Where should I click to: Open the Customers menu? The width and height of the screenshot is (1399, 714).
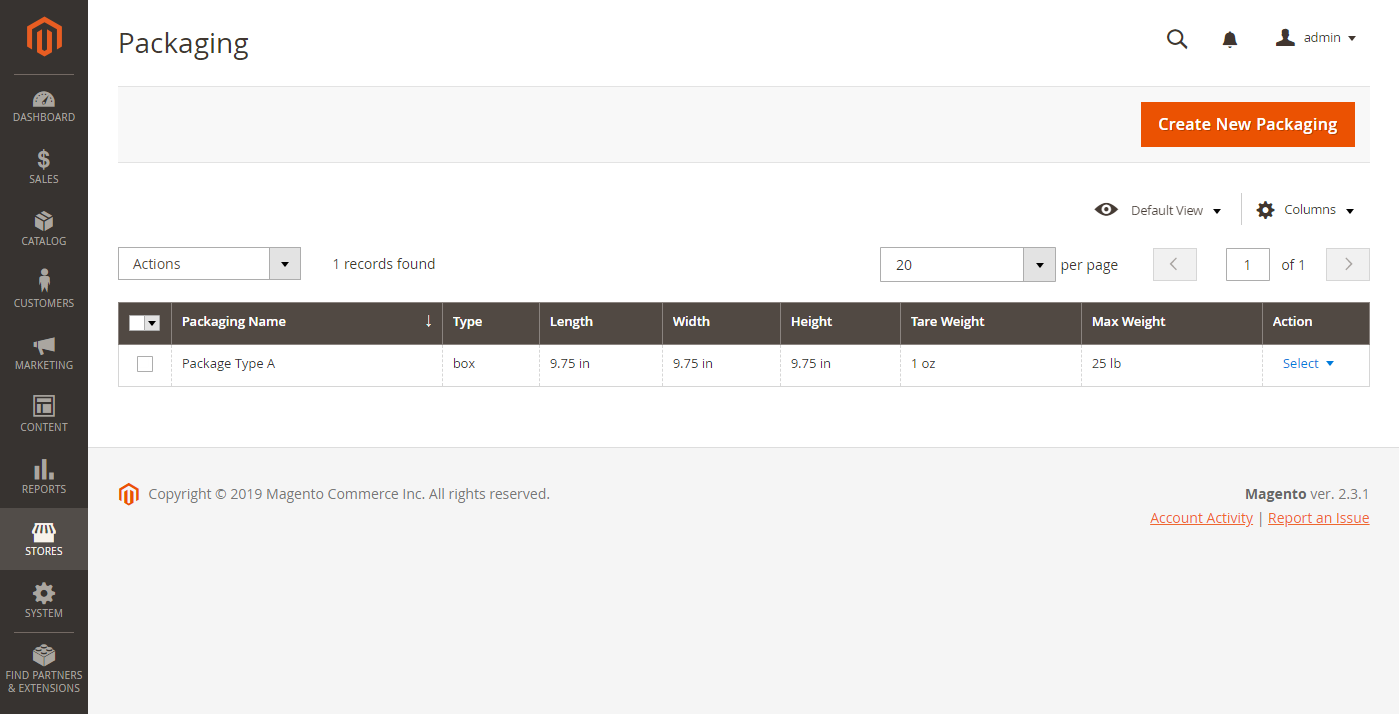[44, 292]
